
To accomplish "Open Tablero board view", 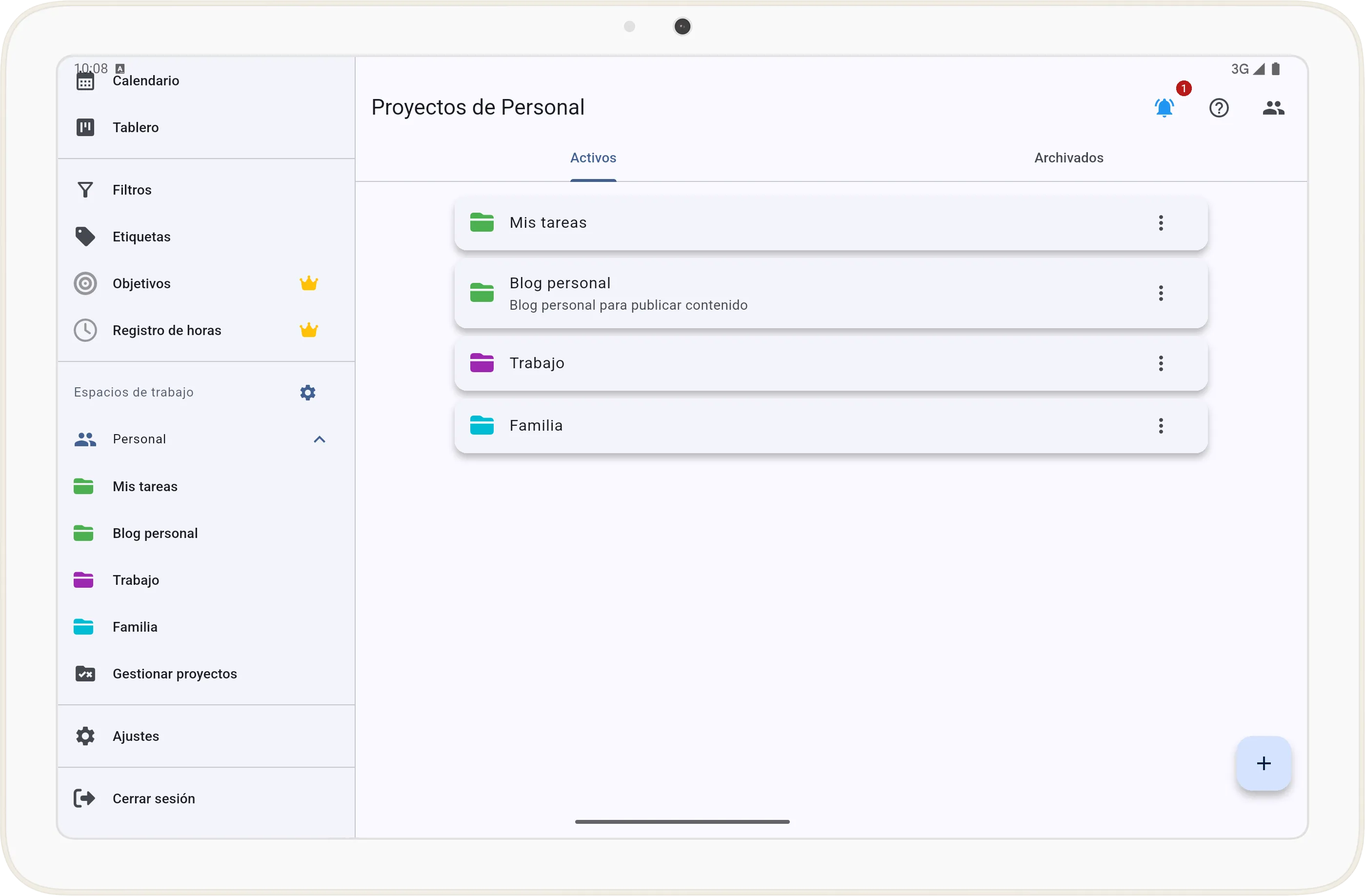I will 135,127.
